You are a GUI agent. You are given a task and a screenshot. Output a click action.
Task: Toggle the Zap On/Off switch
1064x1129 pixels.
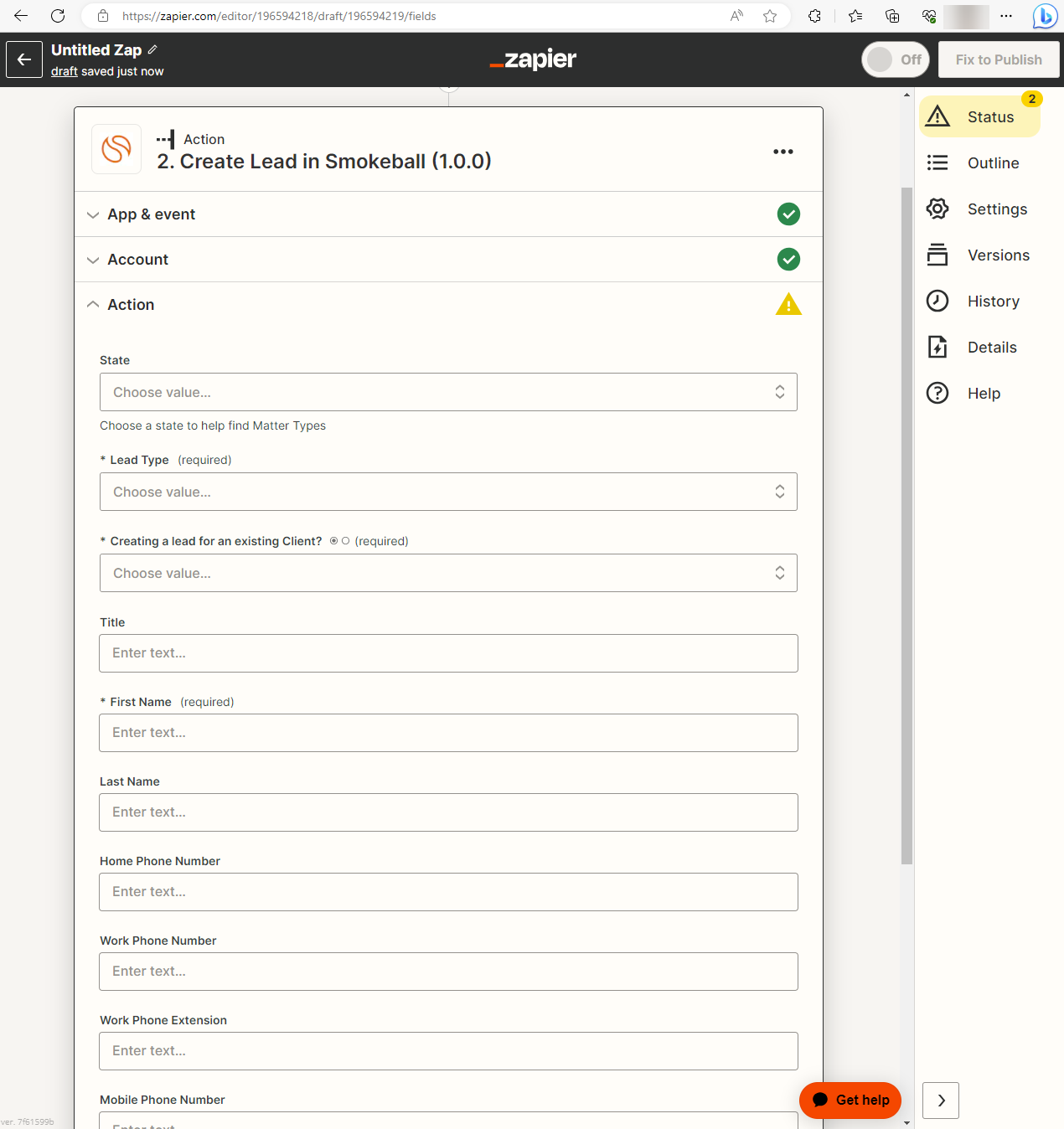click(896, 59)
